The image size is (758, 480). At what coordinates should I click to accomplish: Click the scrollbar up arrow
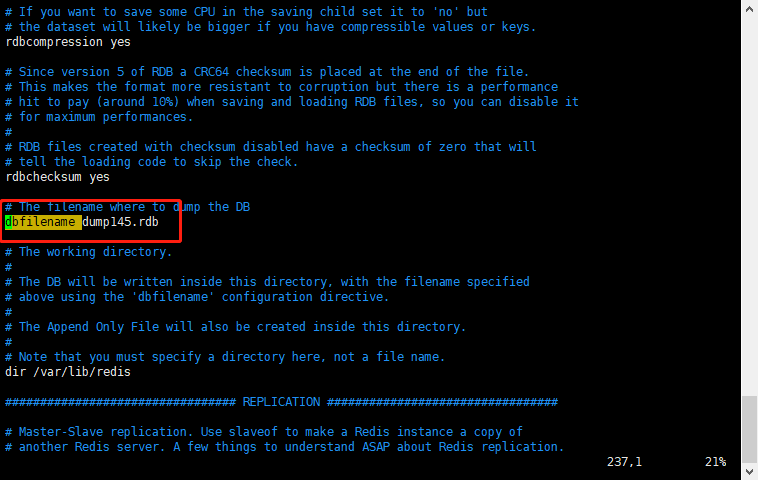749,8
